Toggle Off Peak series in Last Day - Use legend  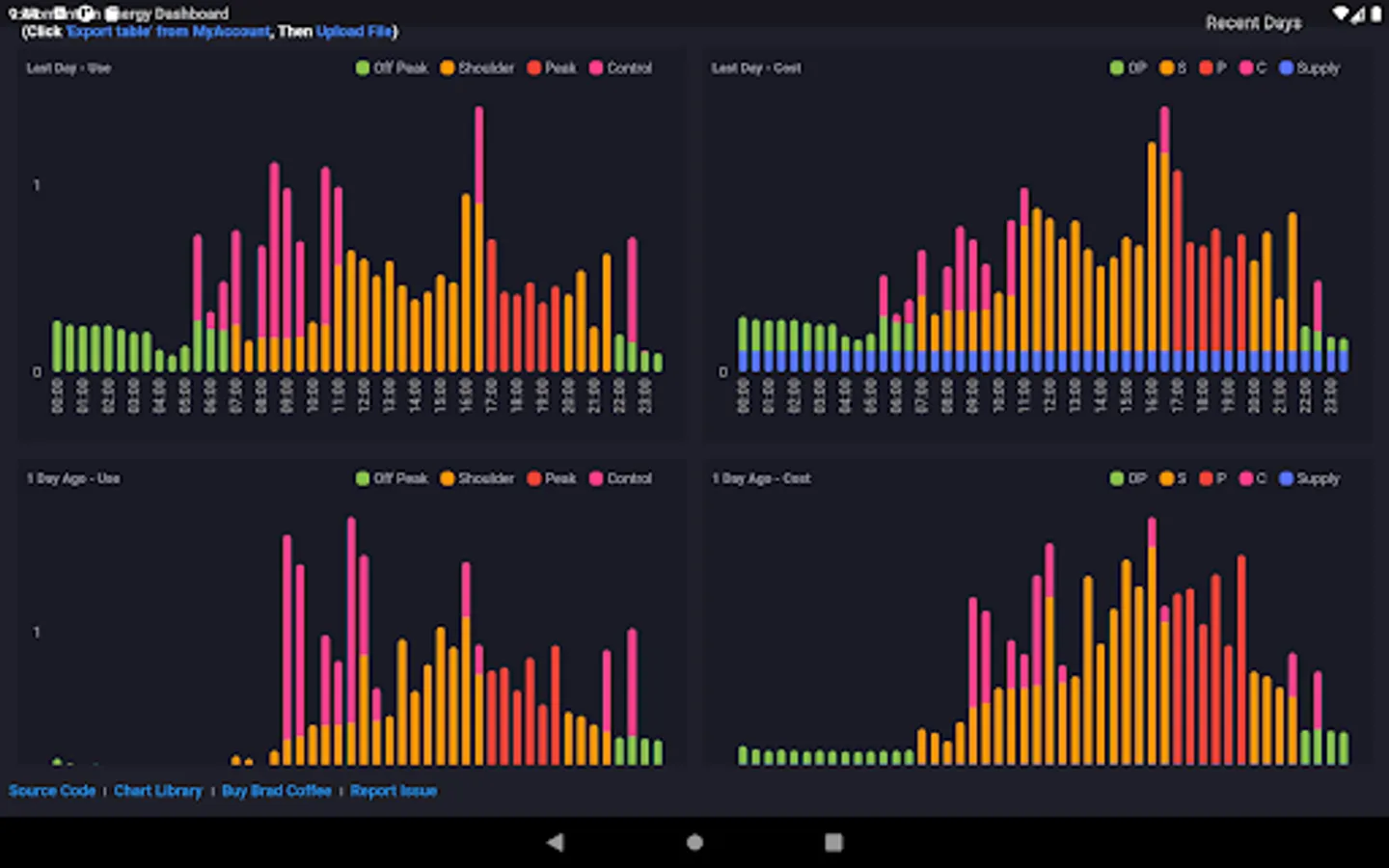coord(392,68)
